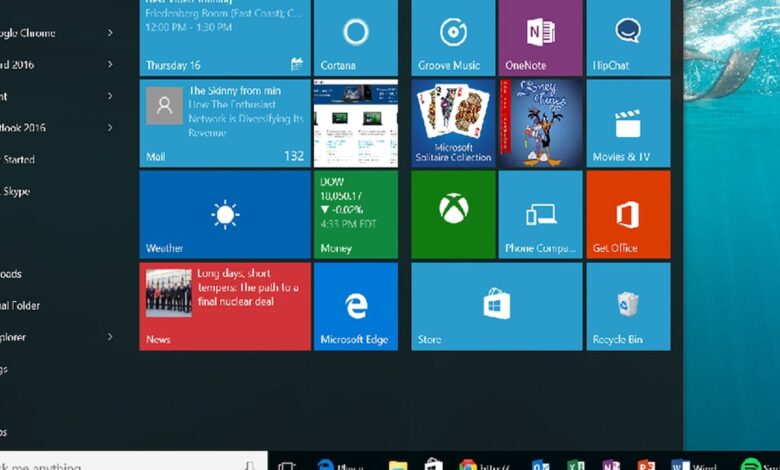Open the Money tile showing DOW

[x=356, y=215]
